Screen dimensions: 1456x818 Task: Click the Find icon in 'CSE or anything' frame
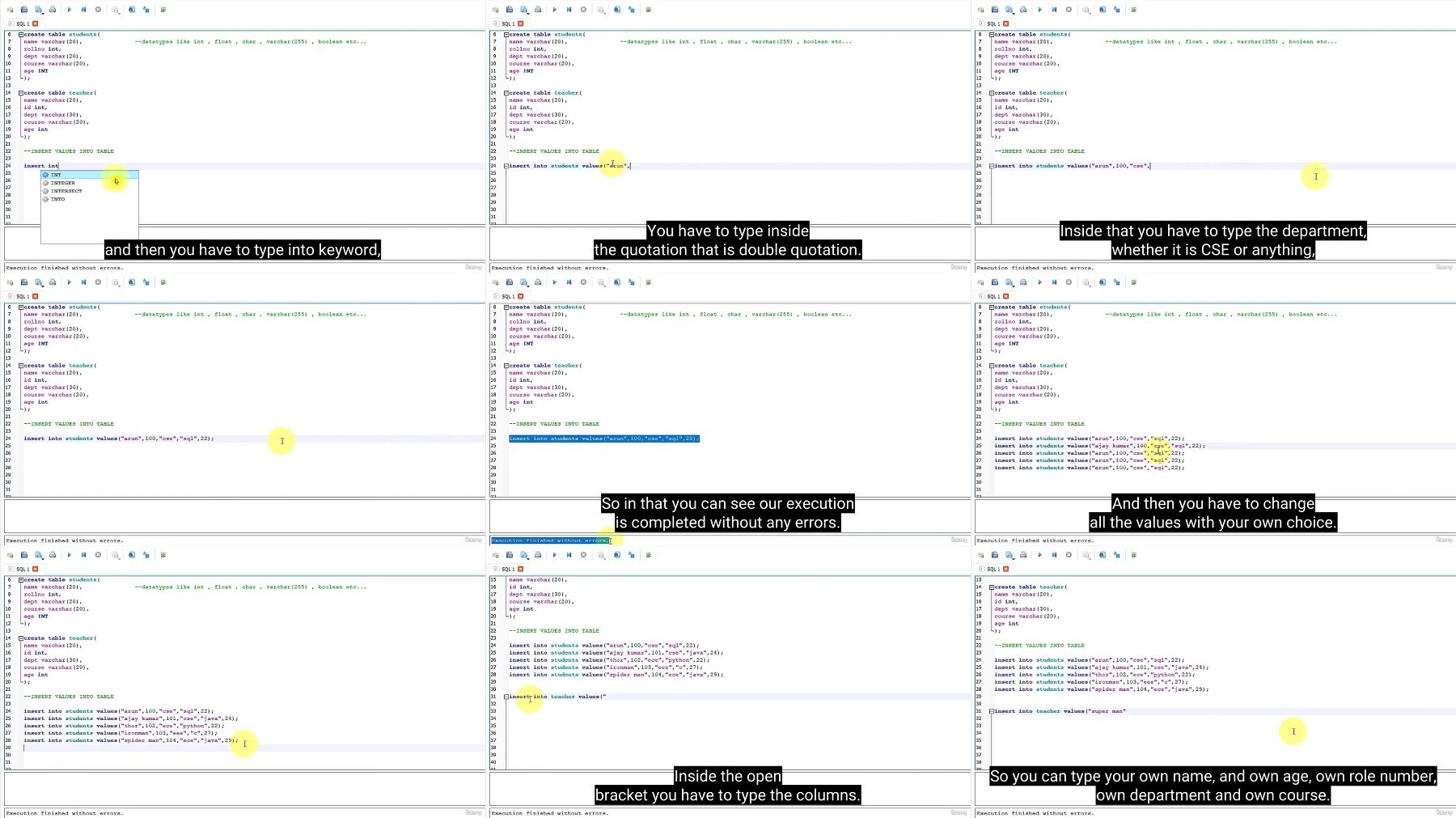(1103, 10)
